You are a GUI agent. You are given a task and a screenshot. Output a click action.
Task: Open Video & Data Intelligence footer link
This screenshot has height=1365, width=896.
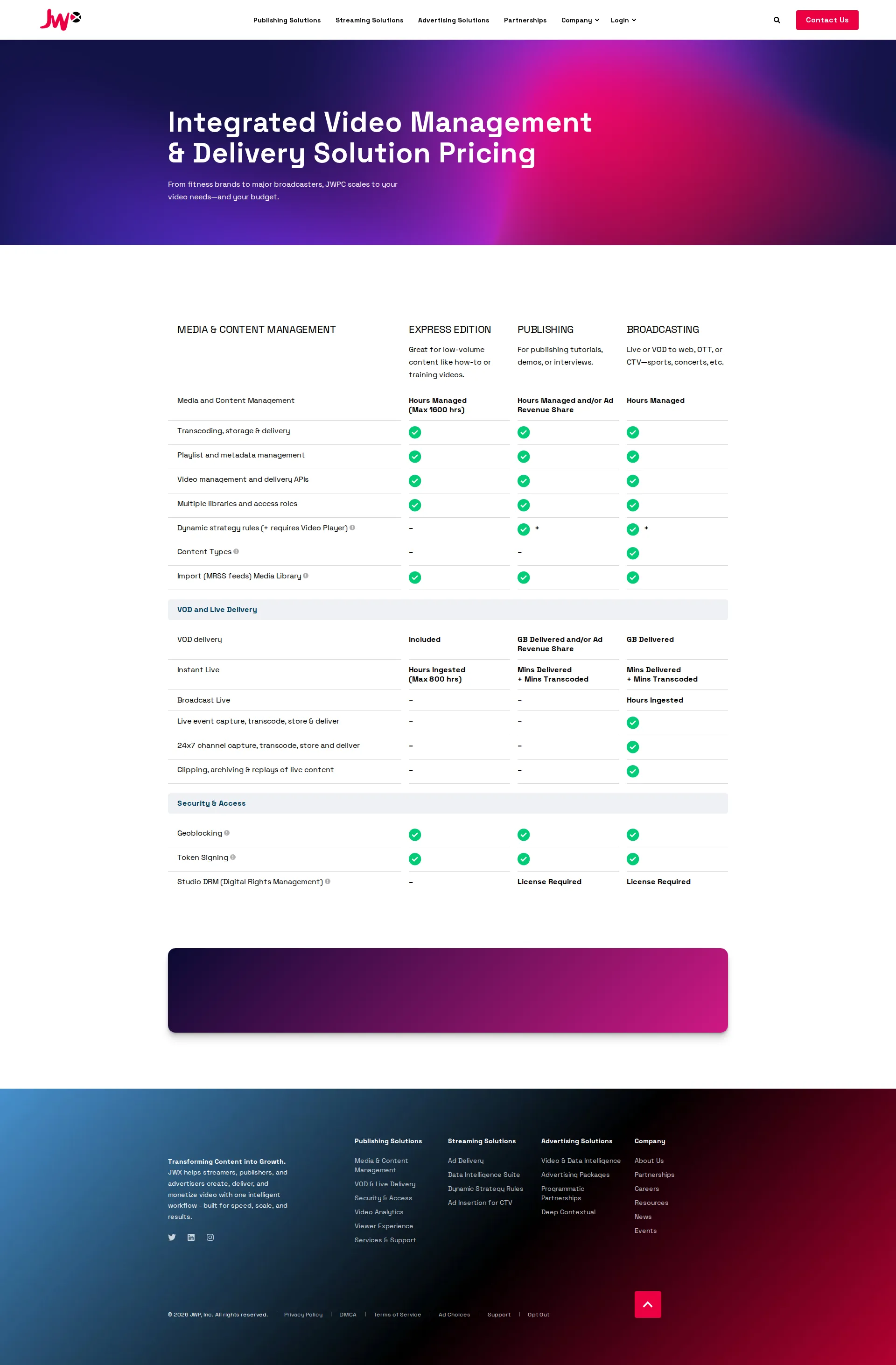click(581, 1160)
